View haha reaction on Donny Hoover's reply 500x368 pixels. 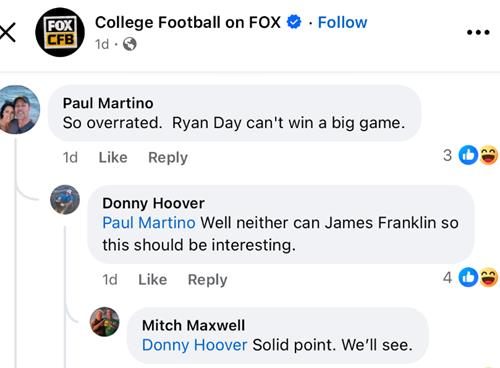pyautogui.click(x=489, y=277)
